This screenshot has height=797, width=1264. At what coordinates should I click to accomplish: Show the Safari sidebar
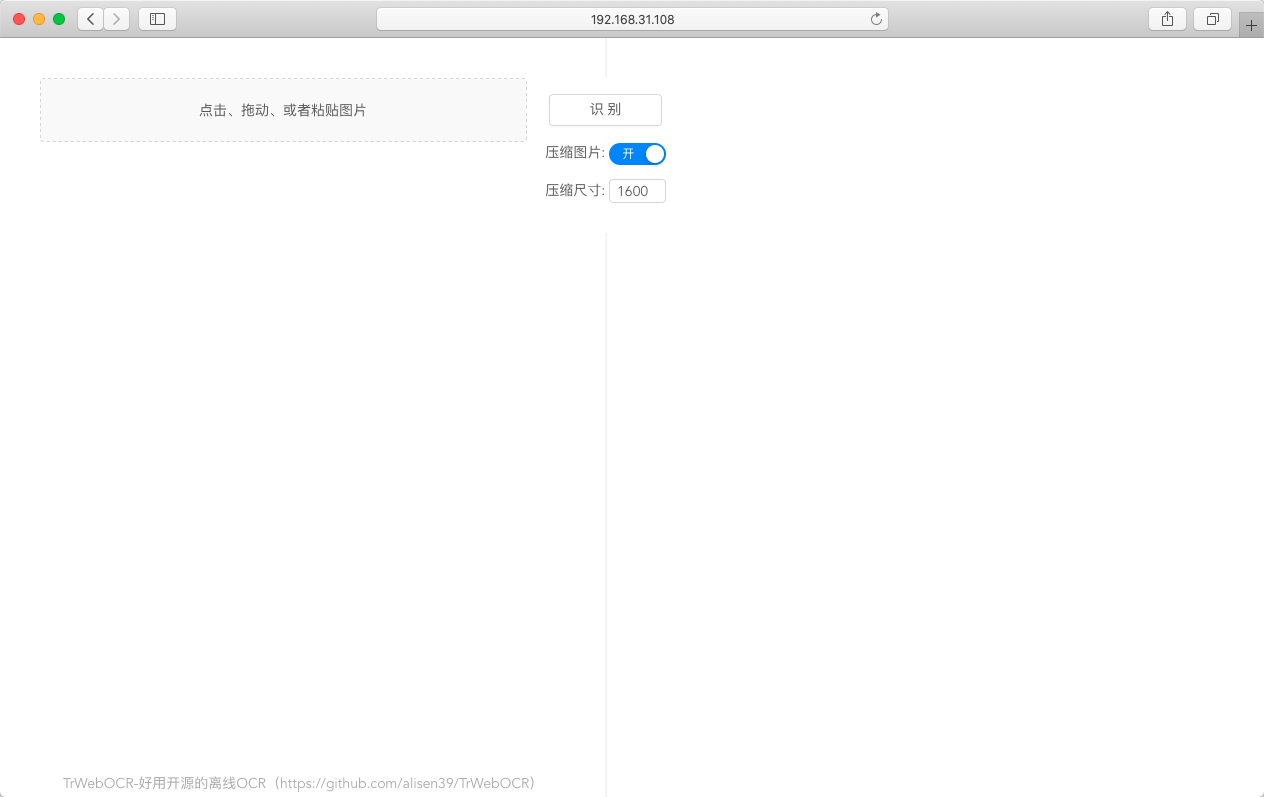tap(157, 19)
